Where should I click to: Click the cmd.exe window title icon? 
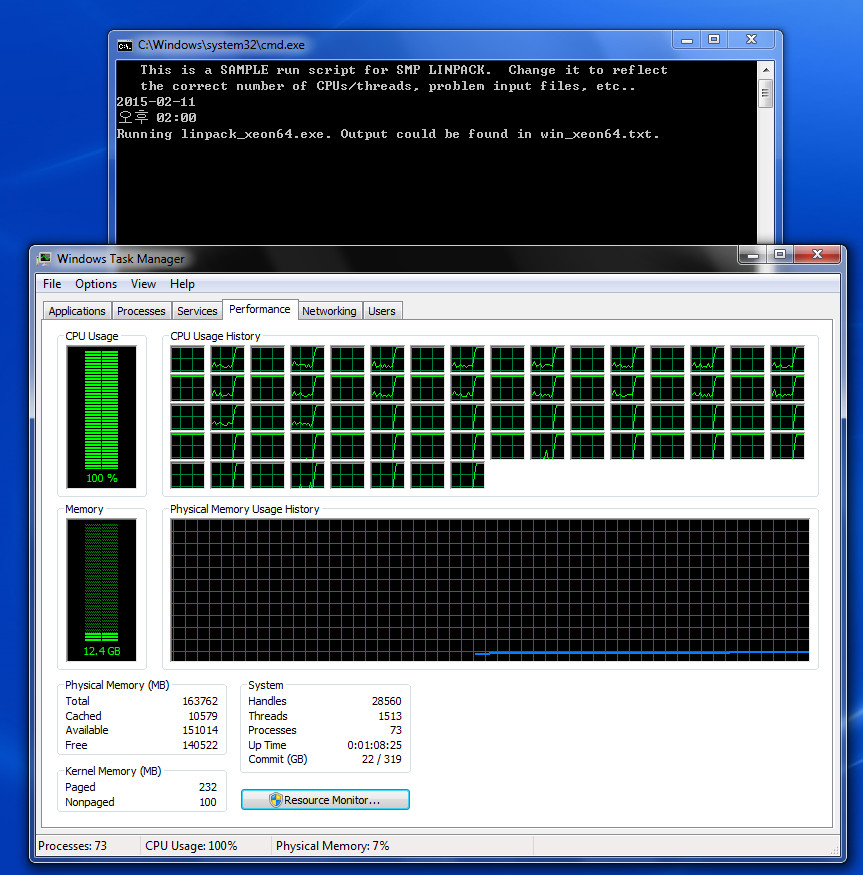click(x=124, y=45)
